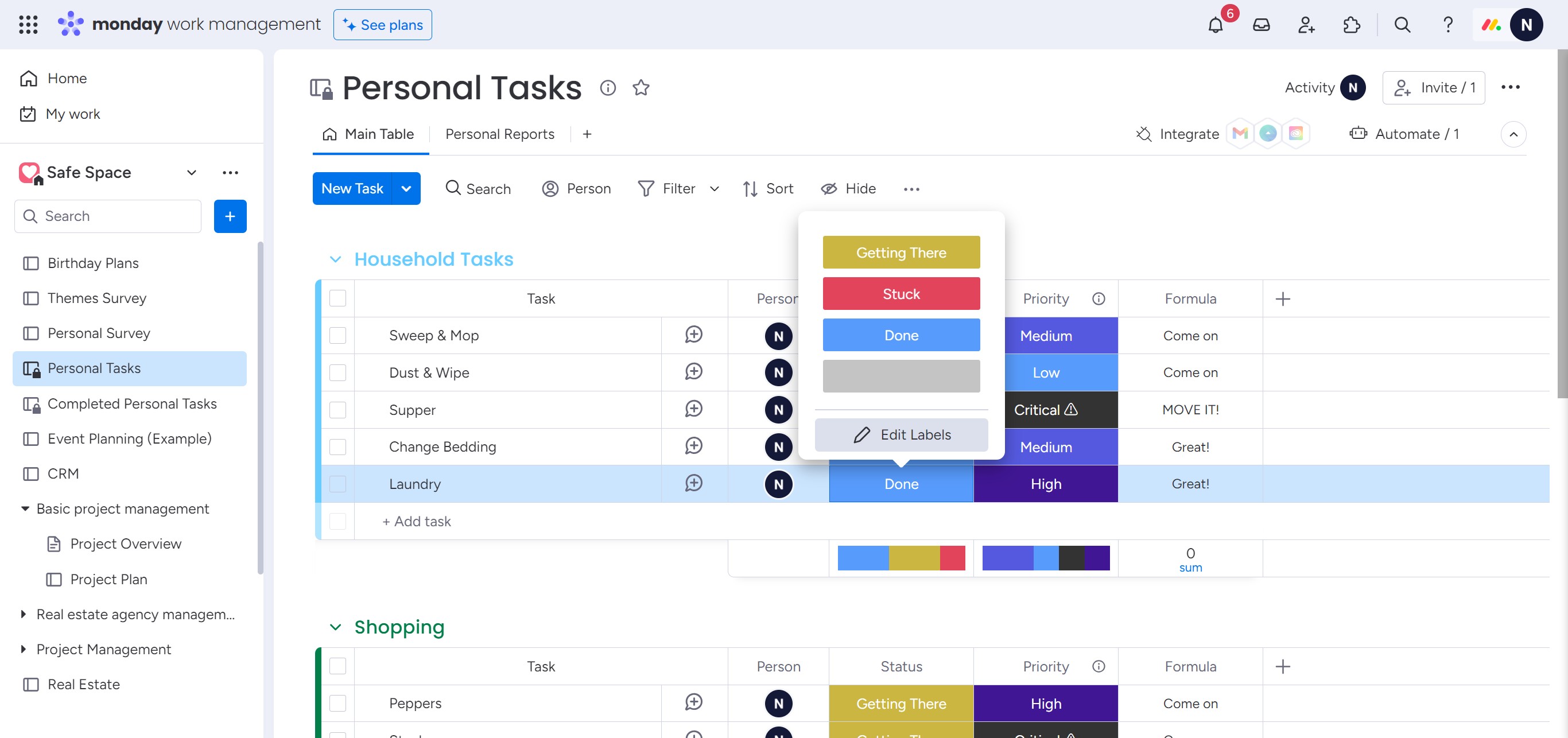Open the update conversation for Sweep & Mop

point(693,335)
